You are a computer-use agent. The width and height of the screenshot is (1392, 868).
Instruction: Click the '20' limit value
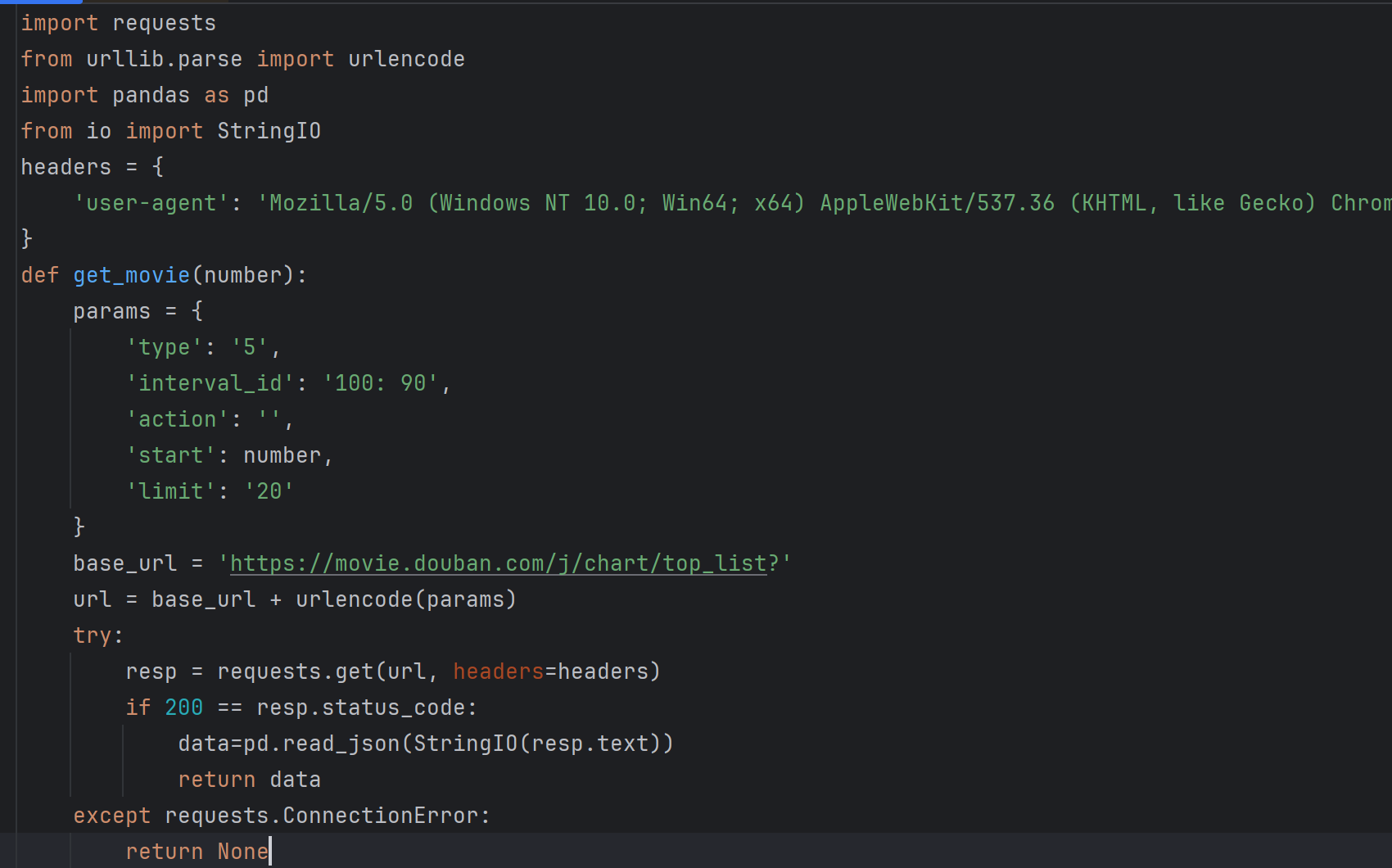coord(269,491)
